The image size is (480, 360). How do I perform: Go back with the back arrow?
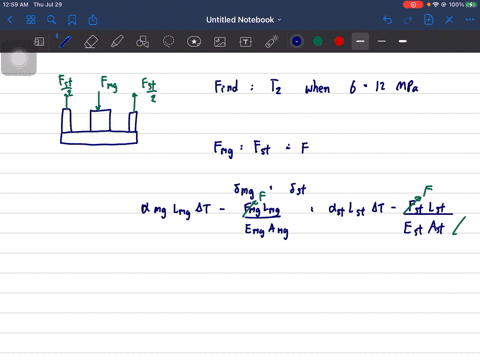coord(10,20)
